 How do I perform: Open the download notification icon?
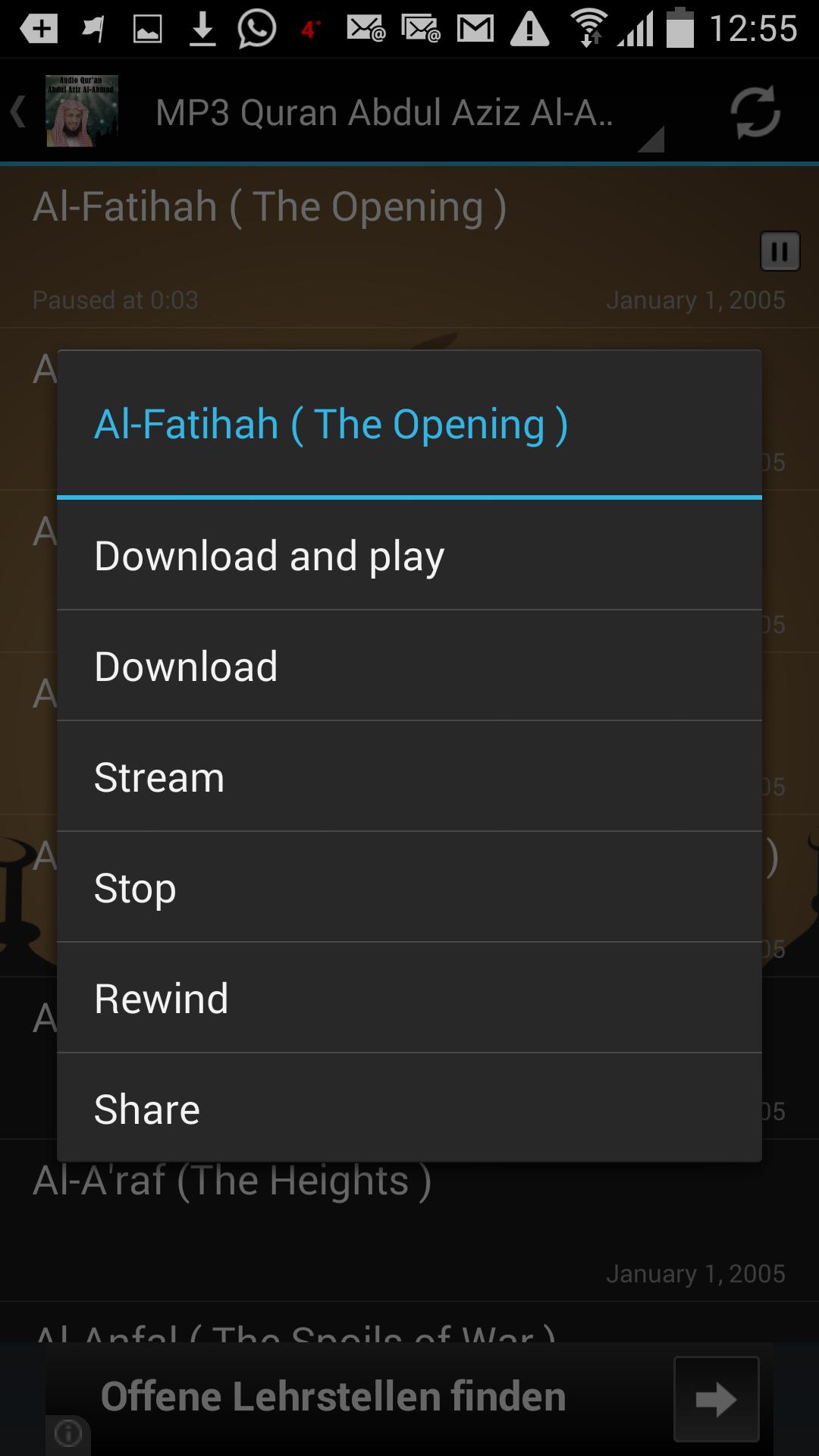[x=202, y=30]
